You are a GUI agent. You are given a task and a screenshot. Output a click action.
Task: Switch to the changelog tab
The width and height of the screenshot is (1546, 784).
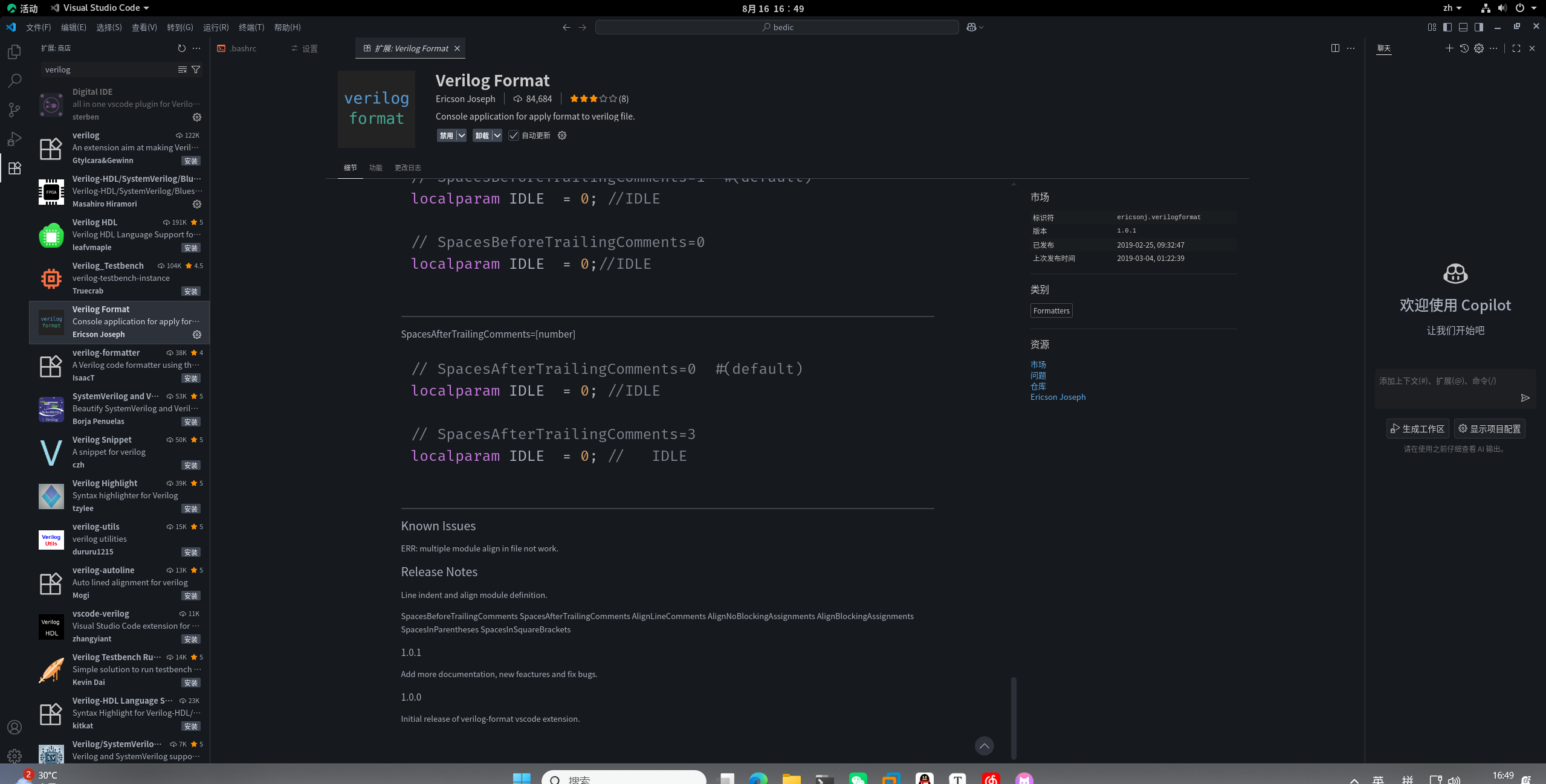tap(407, 168)
